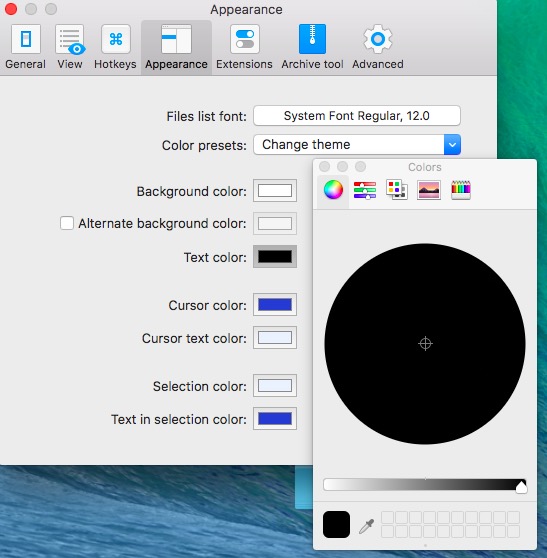Screen dimensions: 547x558
Task: Select the color palettes picker mode
Action: tap(396, 190)
